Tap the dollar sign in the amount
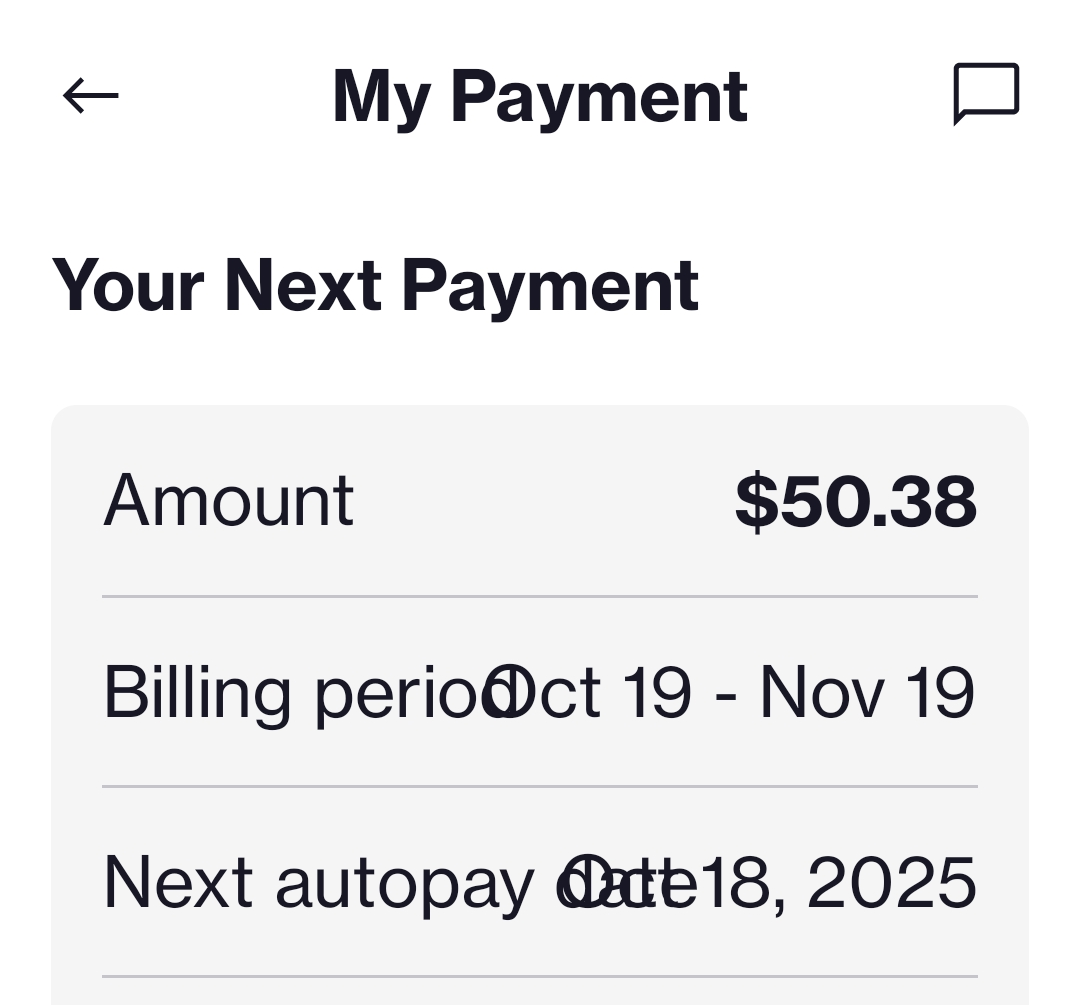The height and width of the screenshot is (1005, 1080). tap(756, 502)
